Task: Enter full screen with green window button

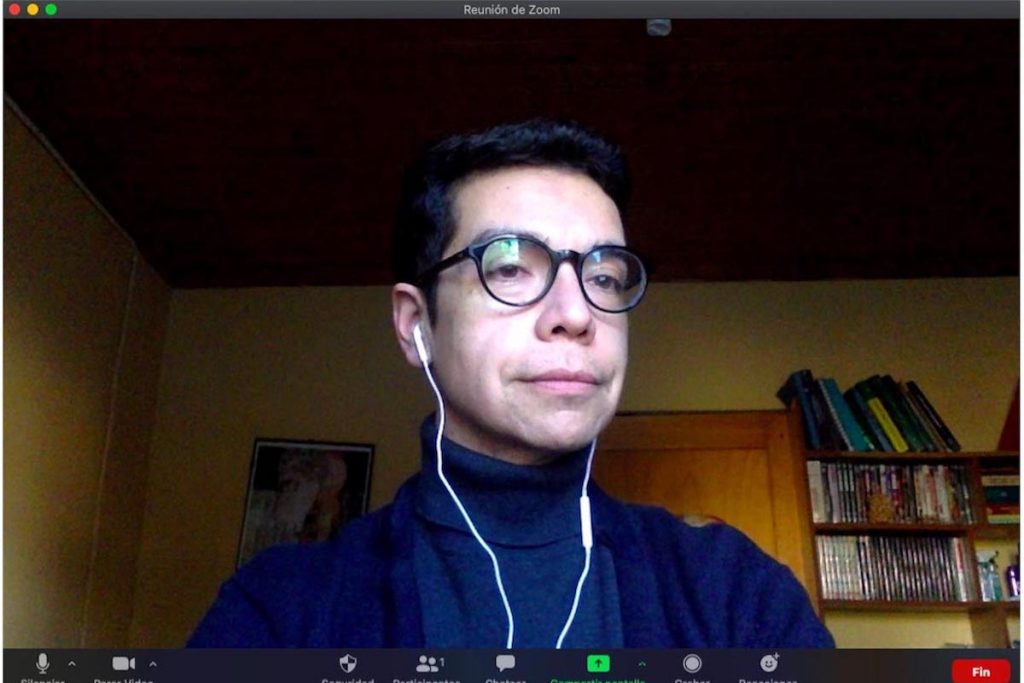Action: point(51,9)
